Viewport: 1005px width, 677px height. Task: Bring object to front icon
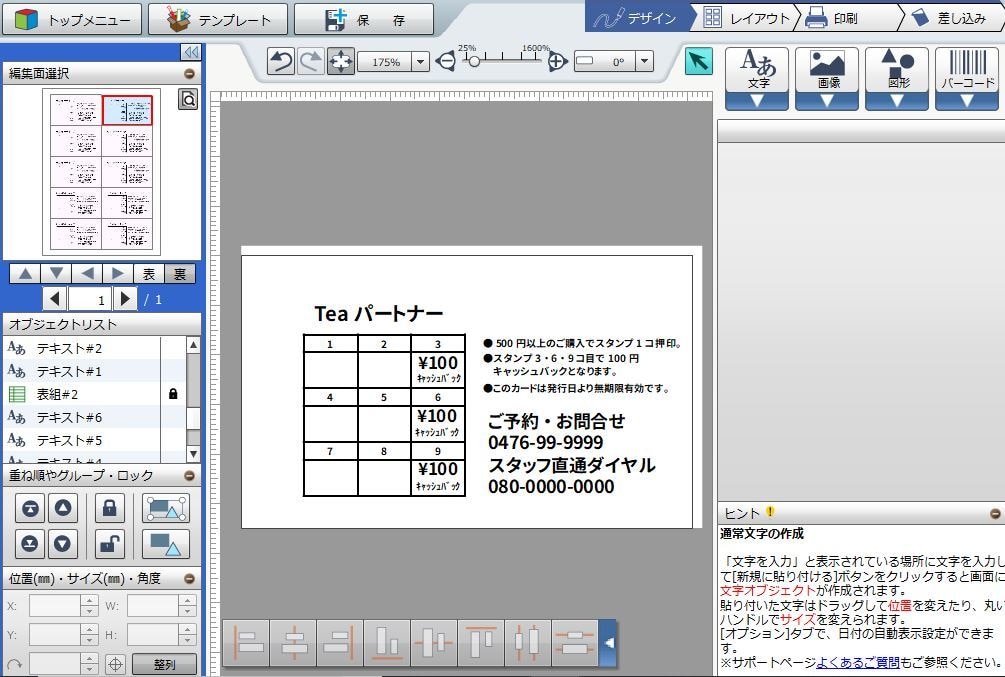[29, 509]
